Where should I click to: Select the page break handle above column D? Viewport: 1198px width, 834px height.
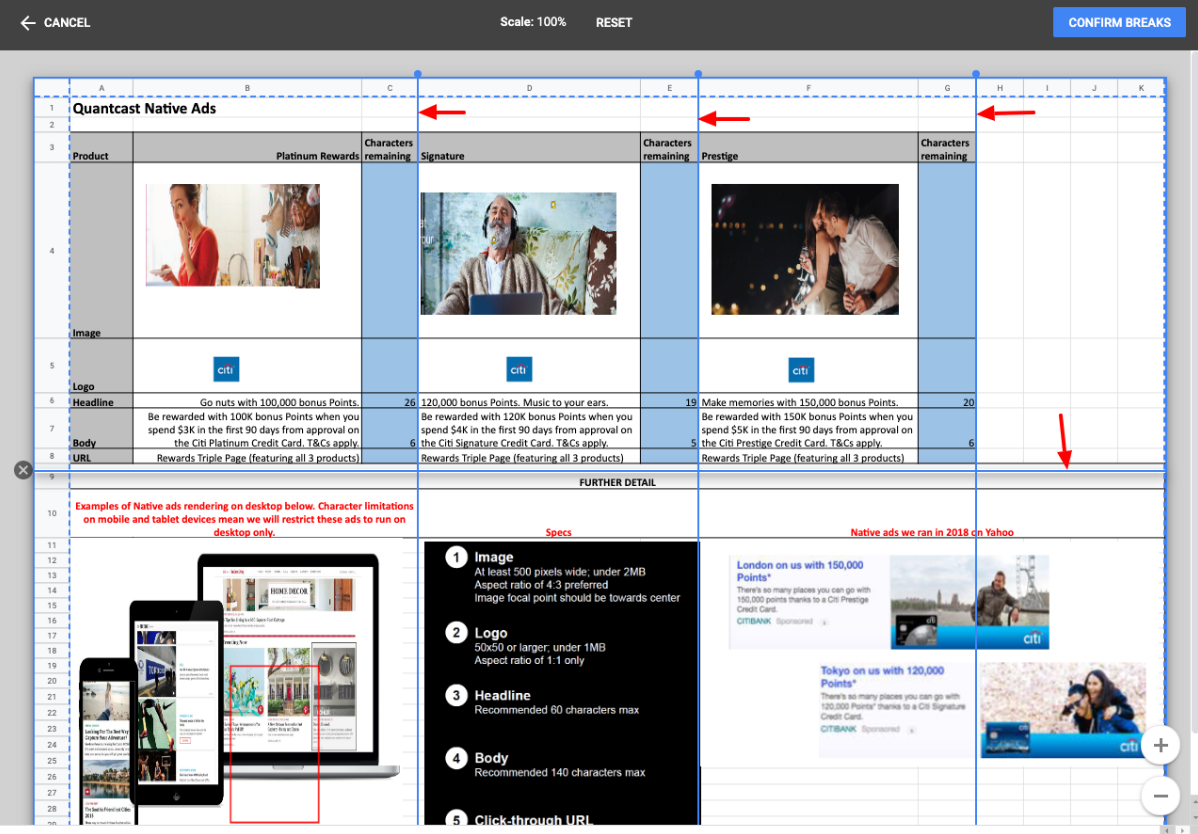(417, 74)
